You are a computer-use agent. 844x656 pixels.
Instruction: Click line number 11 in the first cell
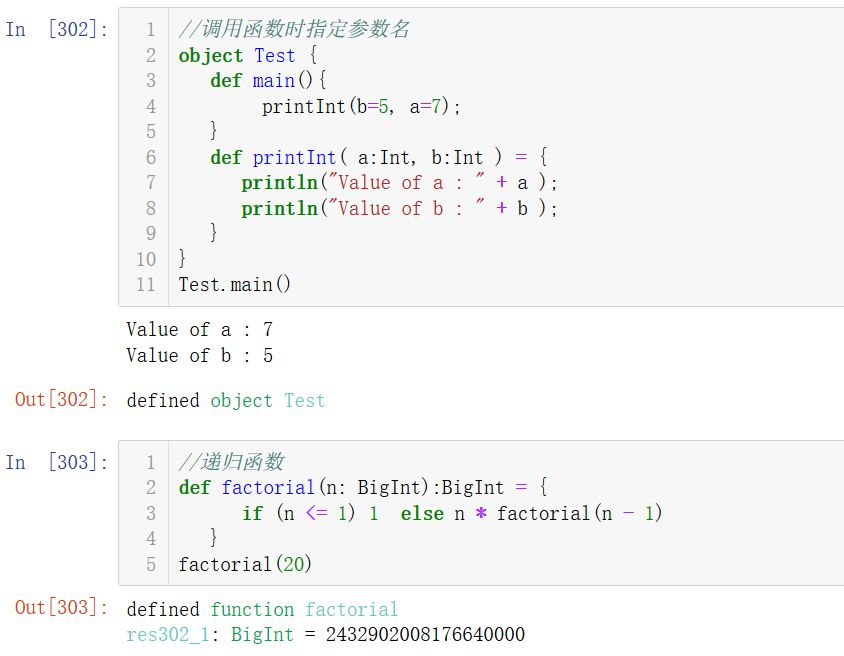(146, 285)
